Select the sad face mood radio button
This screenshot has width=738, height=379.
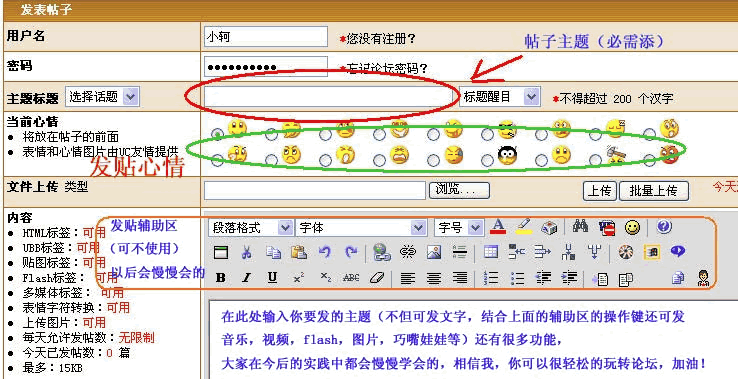click(541, 161)
